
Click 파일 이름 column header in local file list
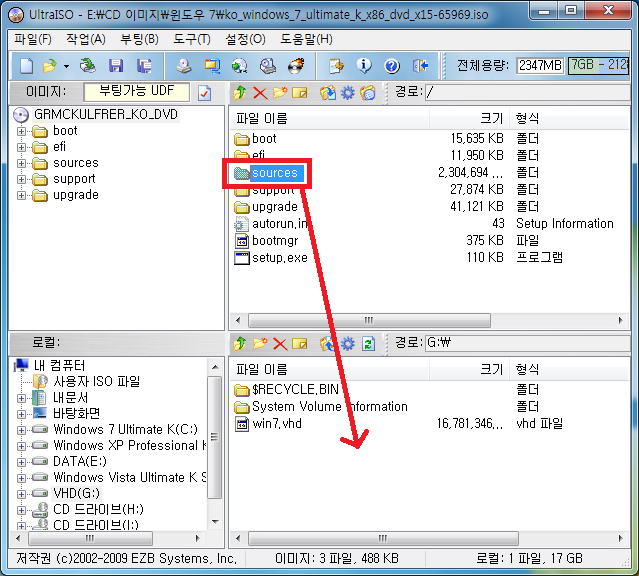point(329,369)
